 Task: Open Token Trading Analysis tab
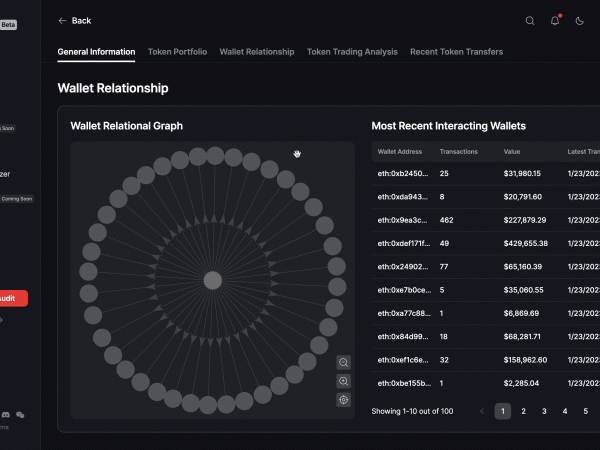[352, 52]
